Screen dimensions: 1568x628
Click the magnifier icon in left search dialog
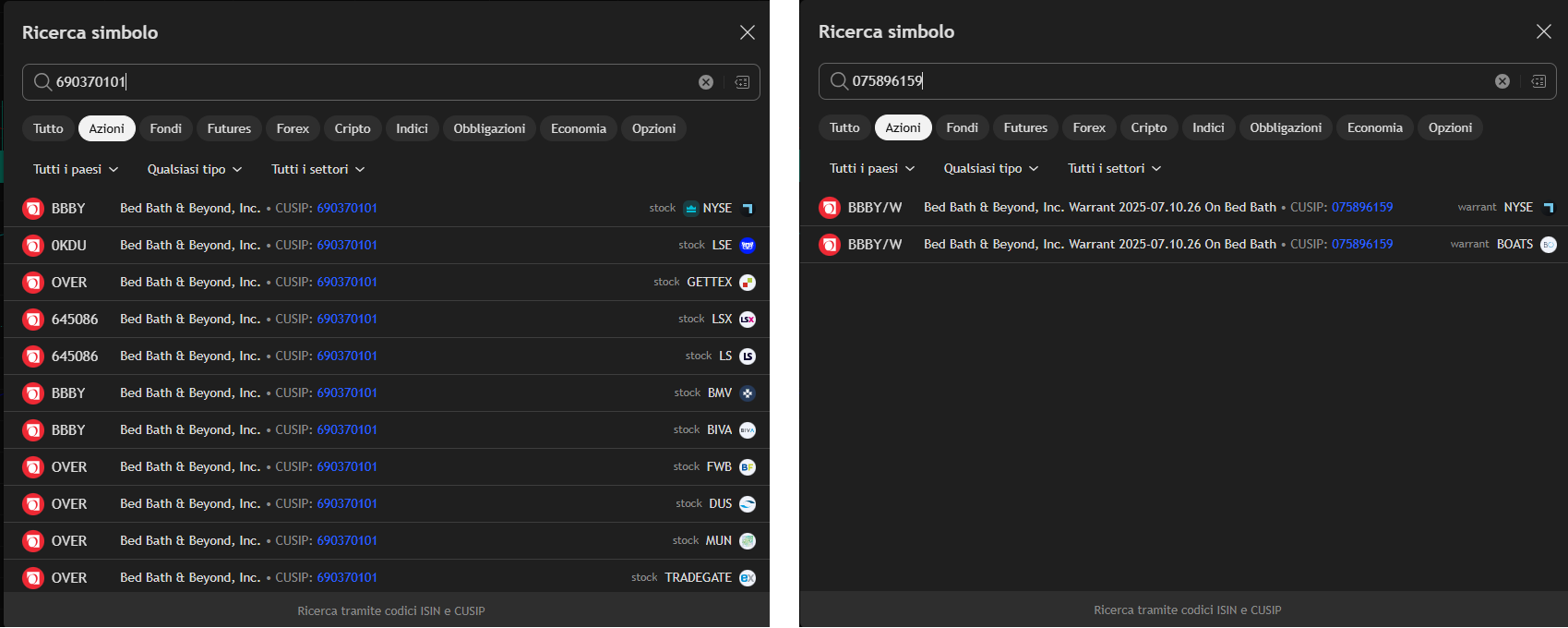[42, 82]
